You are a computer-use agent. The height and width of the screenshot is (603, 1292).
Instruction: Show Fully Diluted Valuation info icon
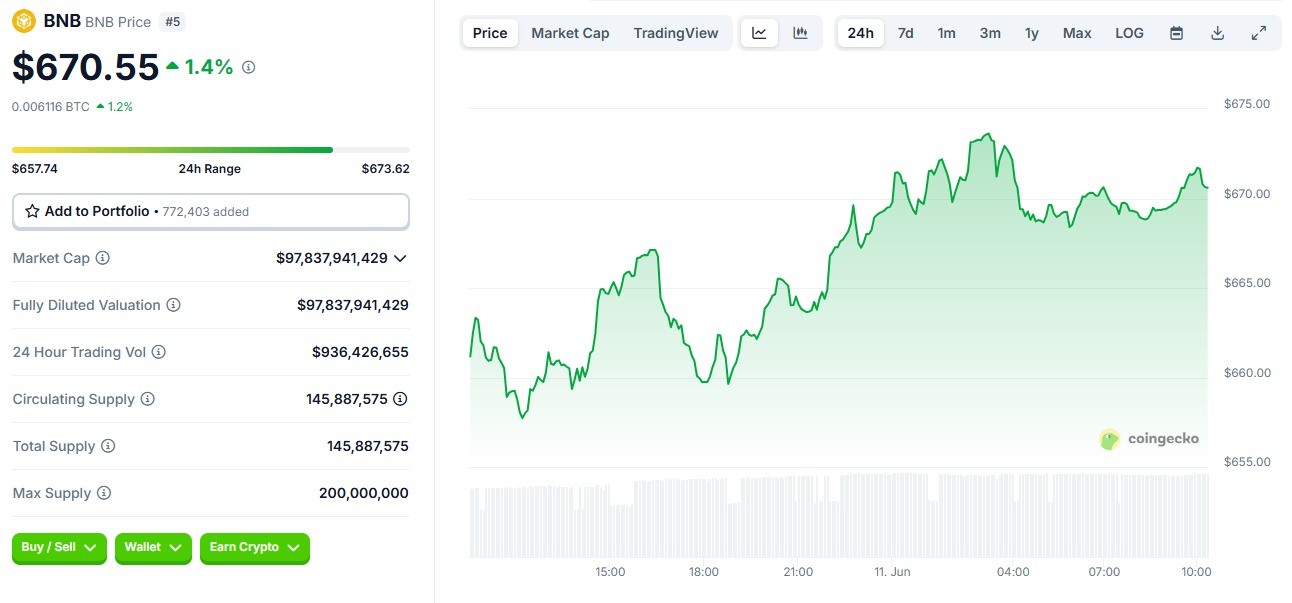[x=173, y=305]
